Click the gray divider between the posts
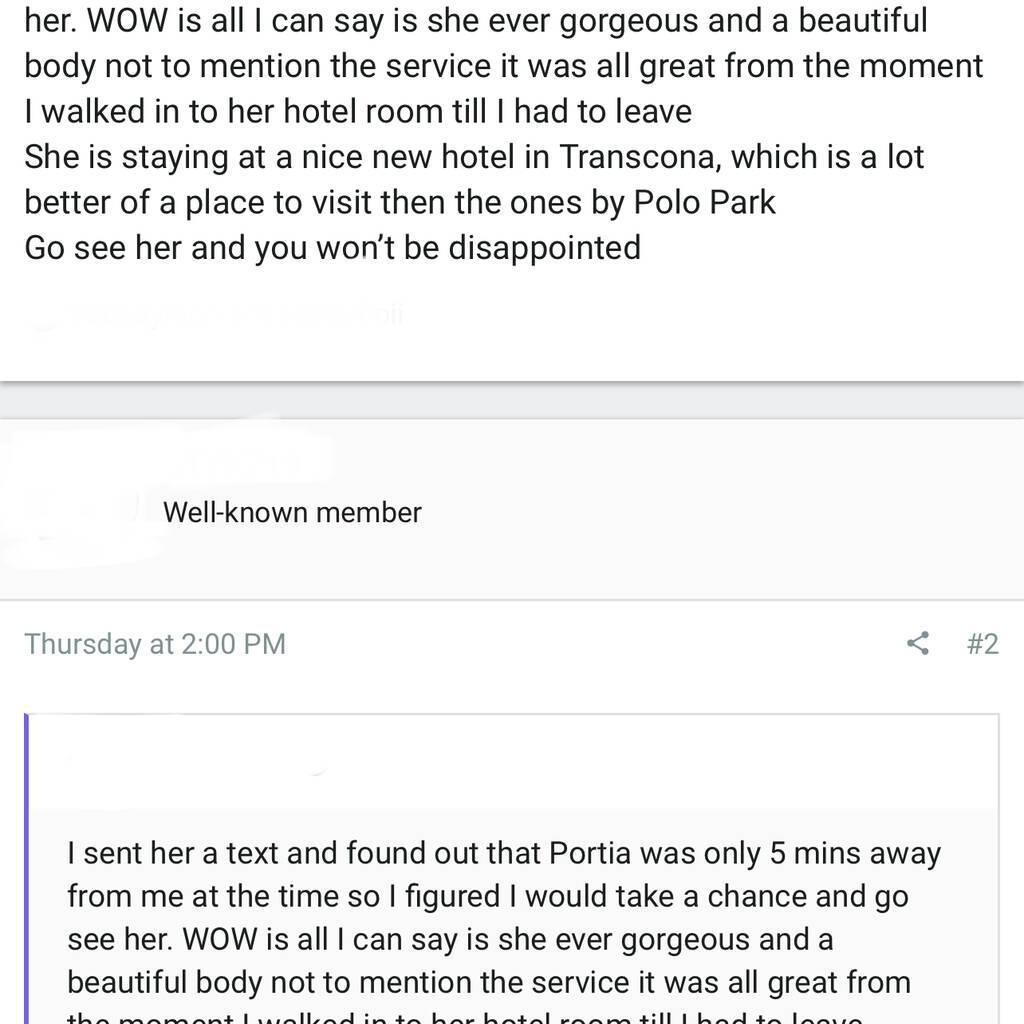The height and width of the screenshot is (1024, 1024). pos(512,400)
